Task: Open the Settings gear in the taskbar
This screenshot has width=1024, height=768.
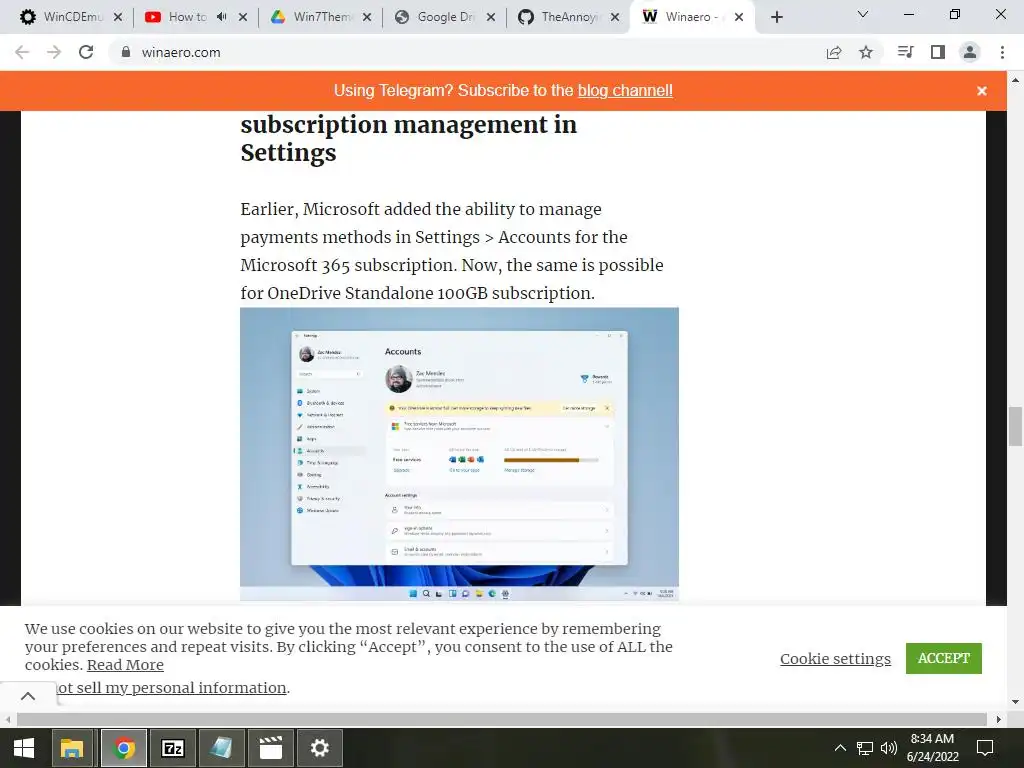Action: click(319, 748)
